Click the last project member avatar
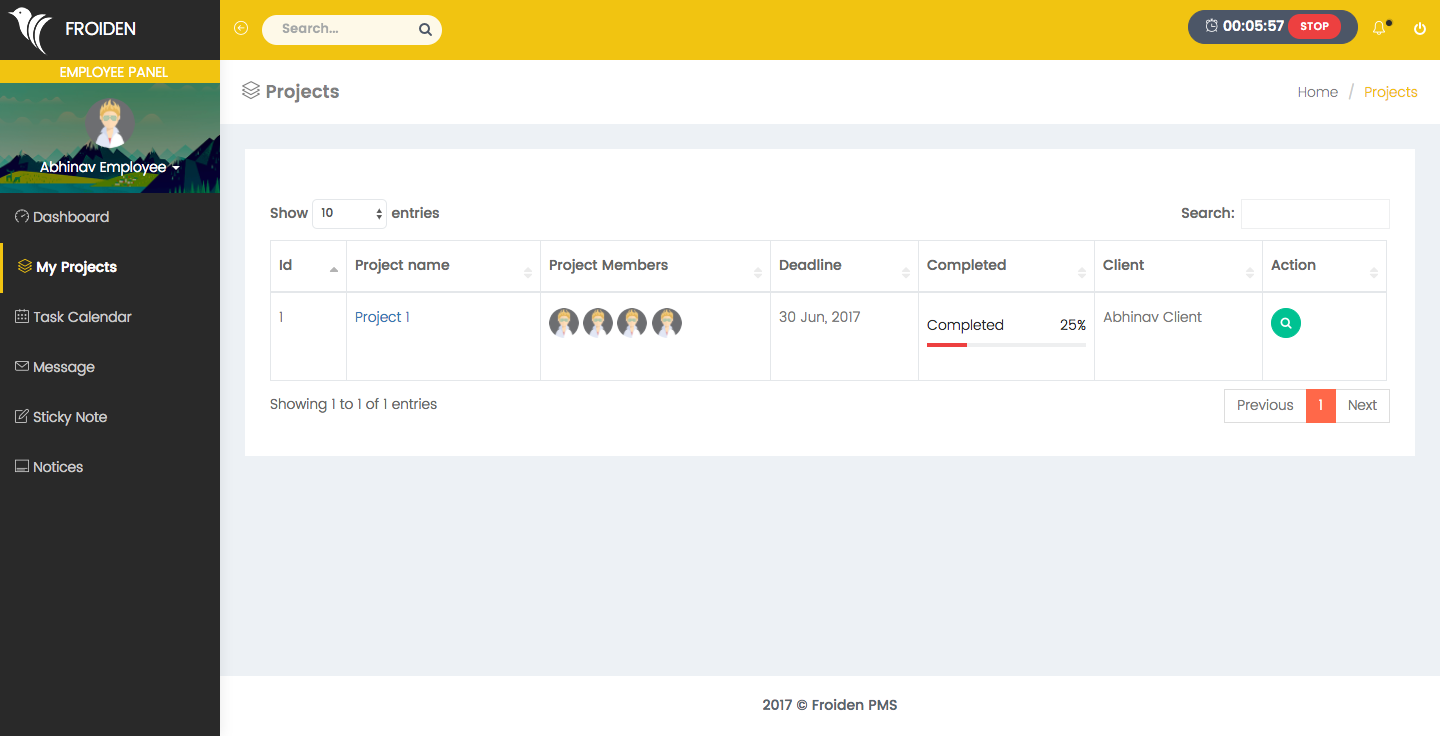The height and width of the screenshot is (736, 1440). [667, 322]
